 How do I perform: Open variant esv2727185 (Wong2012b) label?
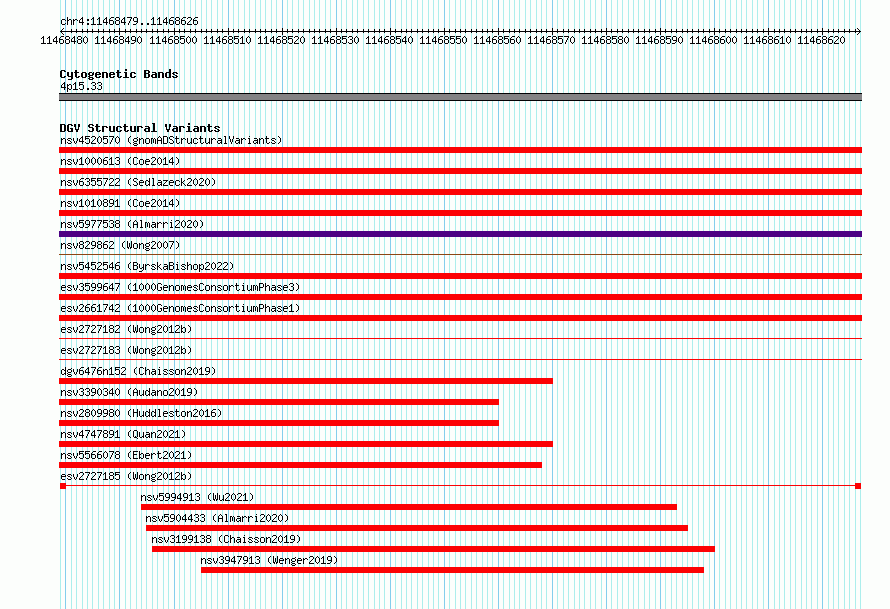click(x=126, y=476)
